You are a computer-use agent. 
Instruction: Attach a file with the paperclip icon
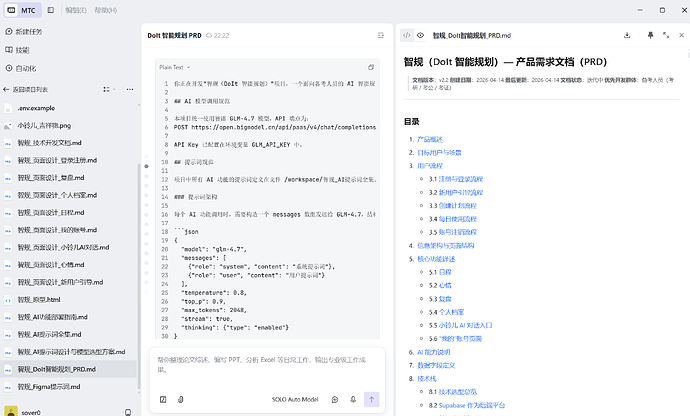180,400
